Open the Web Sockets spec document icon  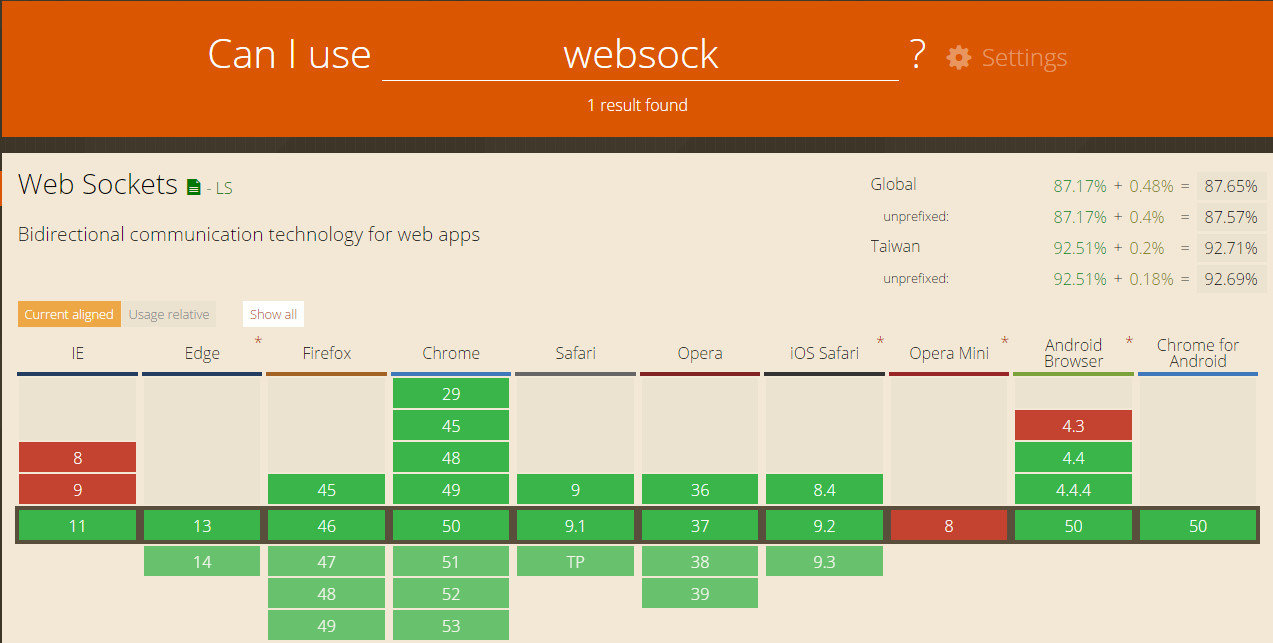[194, 186]
